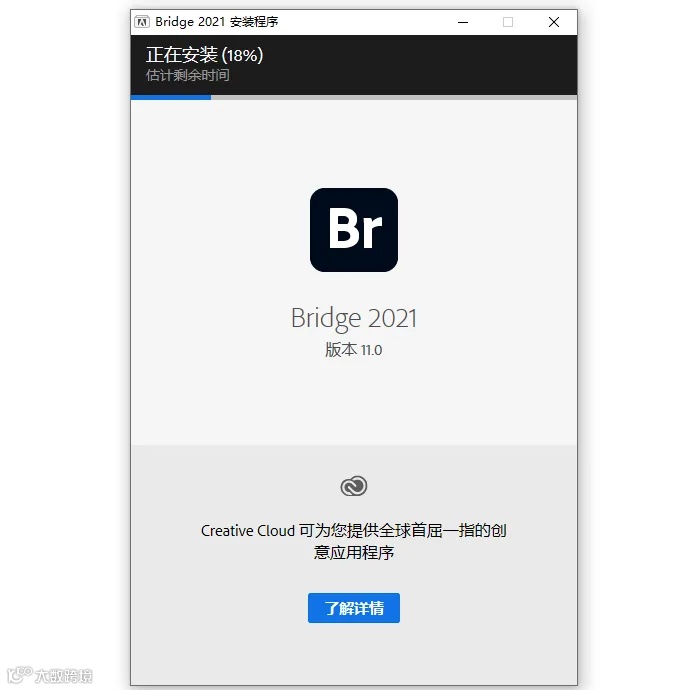Image resolution: width=700 pixels, height=690 pixels.
Task: Close the Bridge 2021 installer window
Action: 554,22
